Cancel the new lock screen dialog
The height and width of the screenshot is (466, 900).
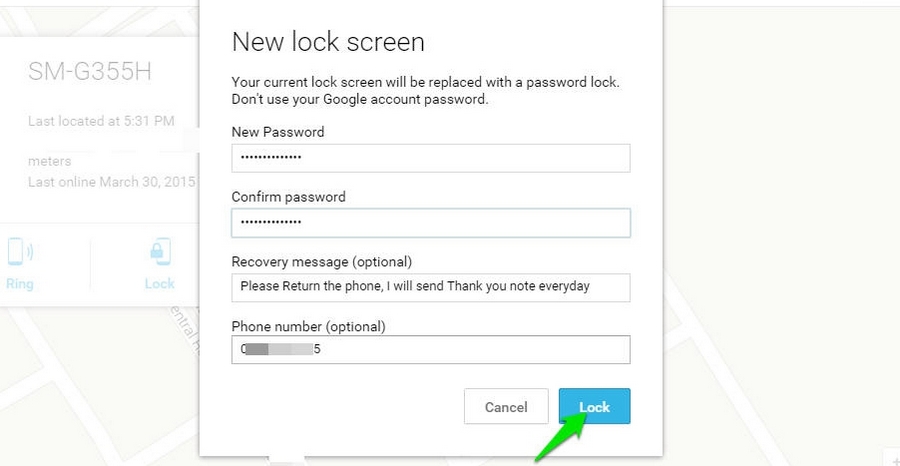506,406
